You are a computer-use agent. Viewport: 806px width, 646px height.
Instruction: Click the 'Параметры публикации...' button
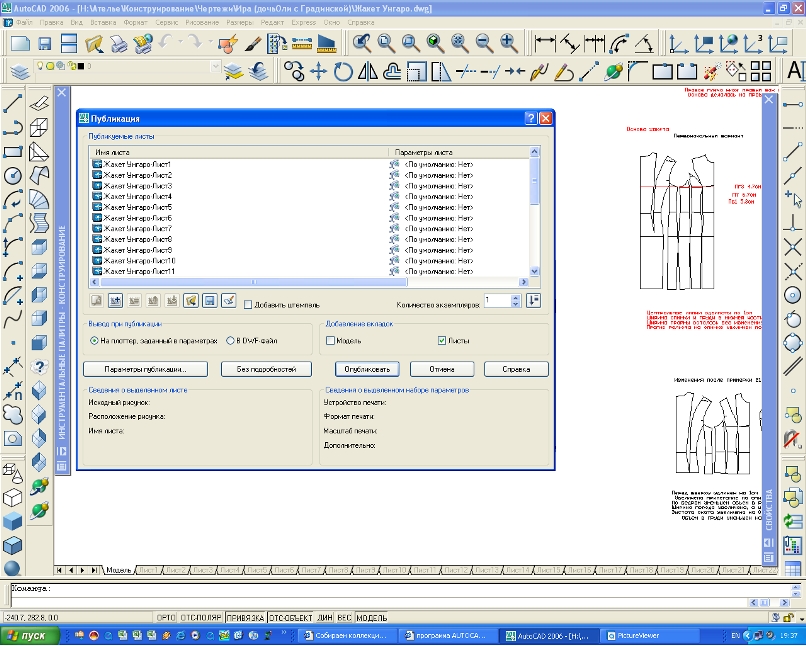146,369
